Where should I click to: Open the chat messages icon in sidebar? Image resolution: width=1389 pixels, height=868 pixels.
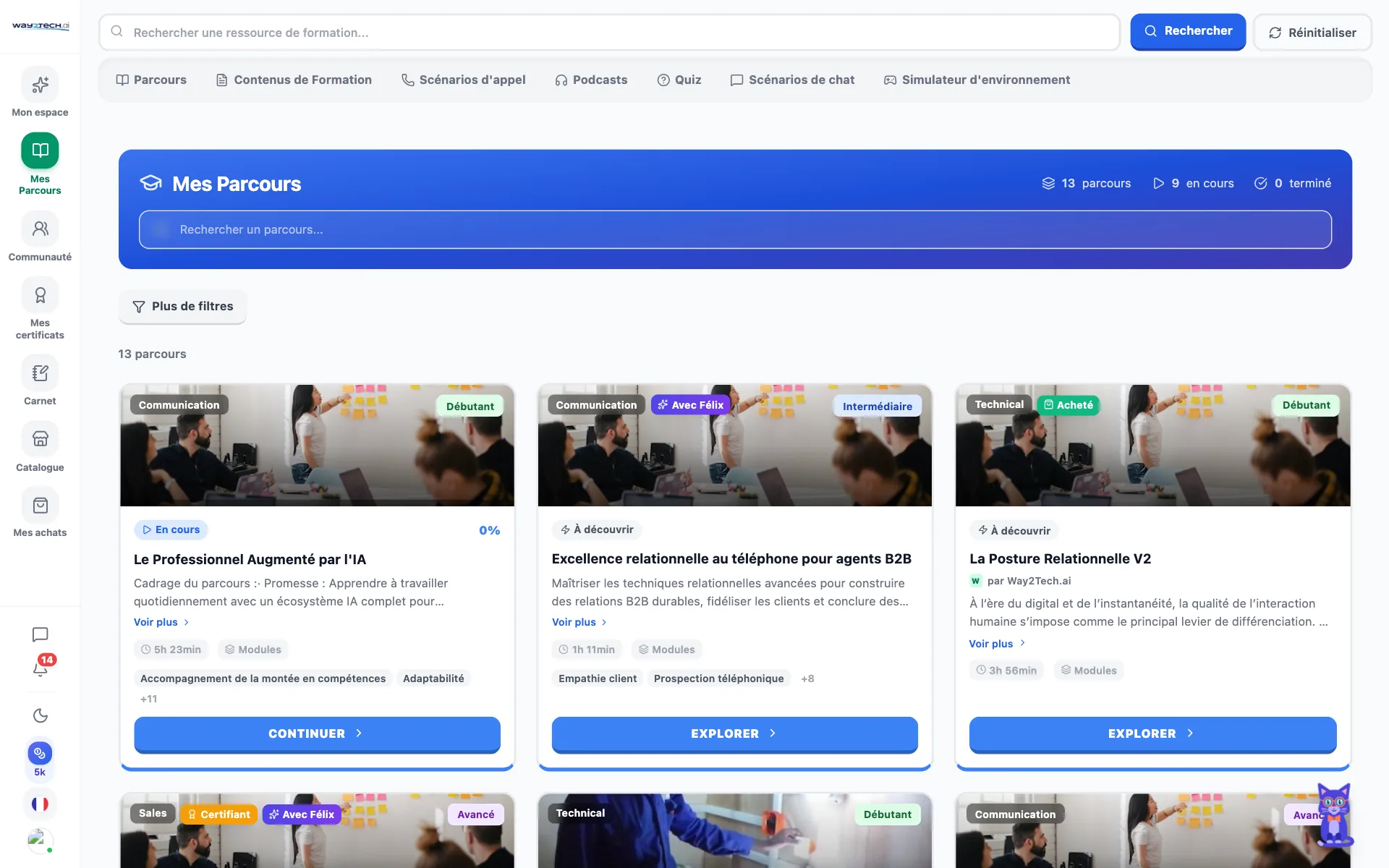(x=41, y=634)
